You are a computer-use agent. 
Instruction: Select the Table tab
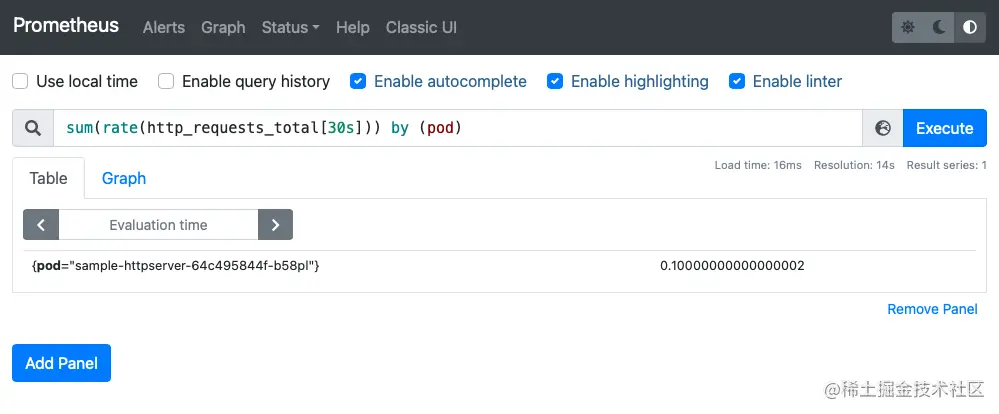tap(48, 178)
